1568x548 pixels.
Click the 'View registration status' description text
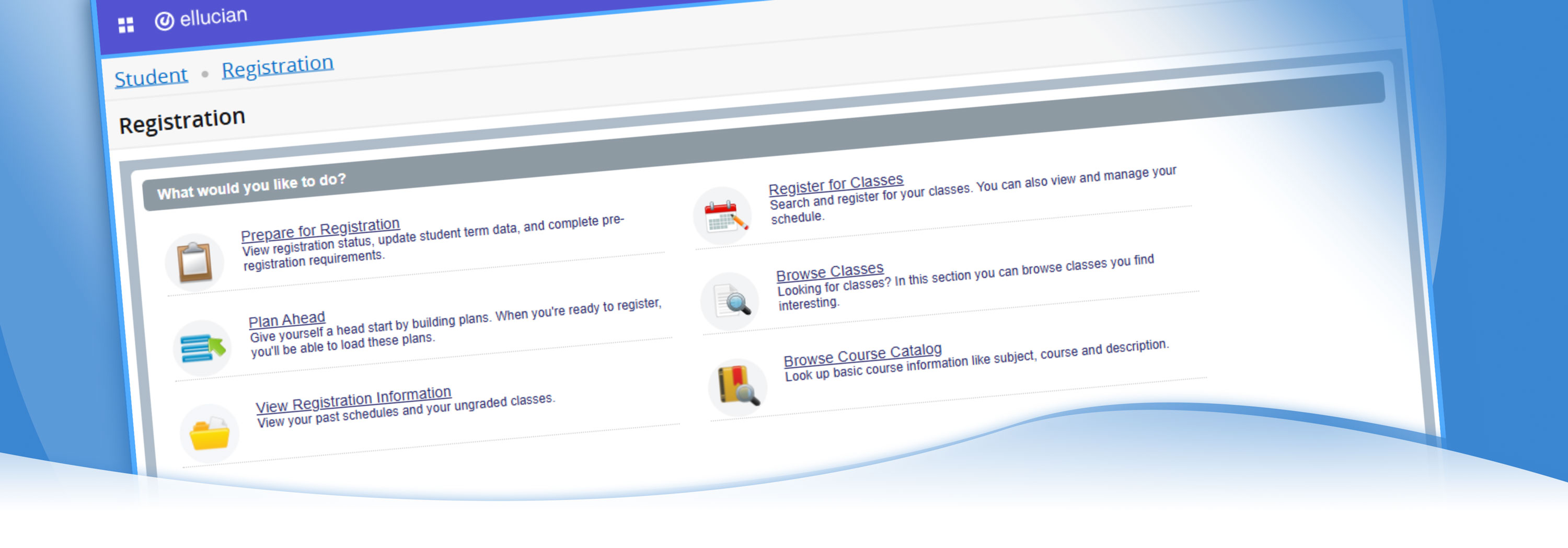433,242
